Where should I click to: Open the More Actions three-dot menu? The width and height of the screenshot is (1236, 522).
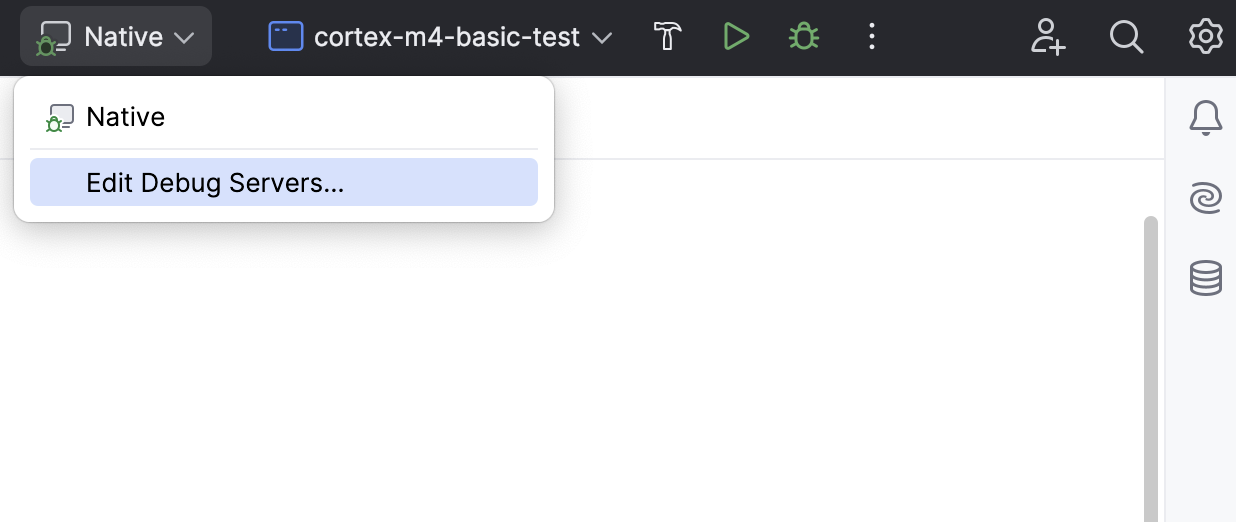tap(872, 37)
